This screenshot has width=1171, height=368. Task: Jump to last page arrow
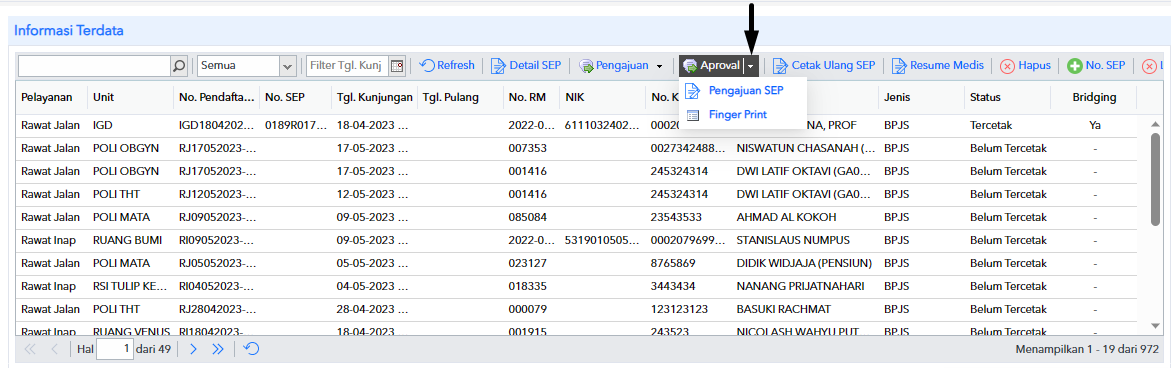click(x=217, y=349)
